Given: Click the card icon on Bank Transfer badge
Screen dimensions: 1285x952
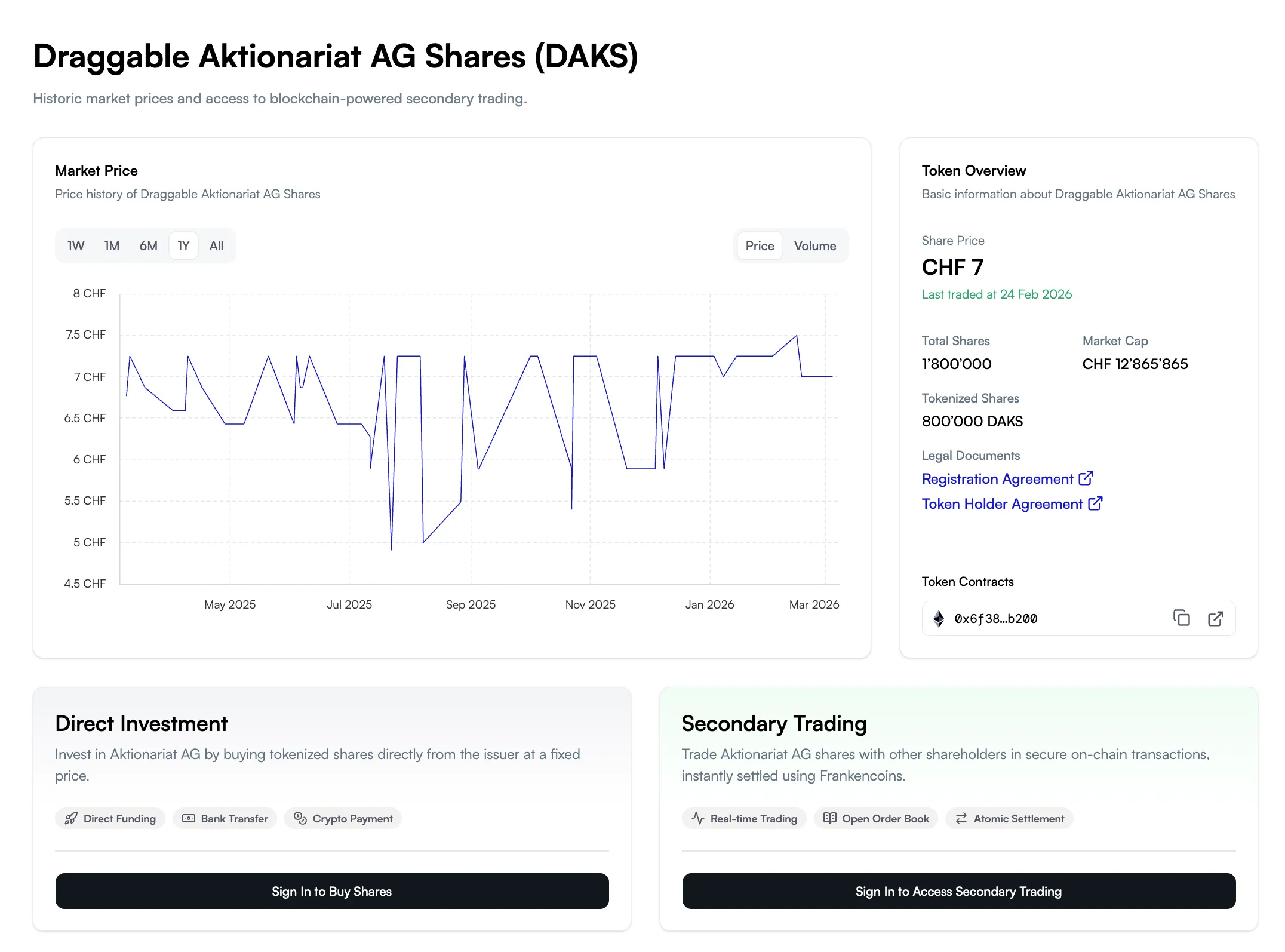Looking at the screenshot, I should pos(188,818).
